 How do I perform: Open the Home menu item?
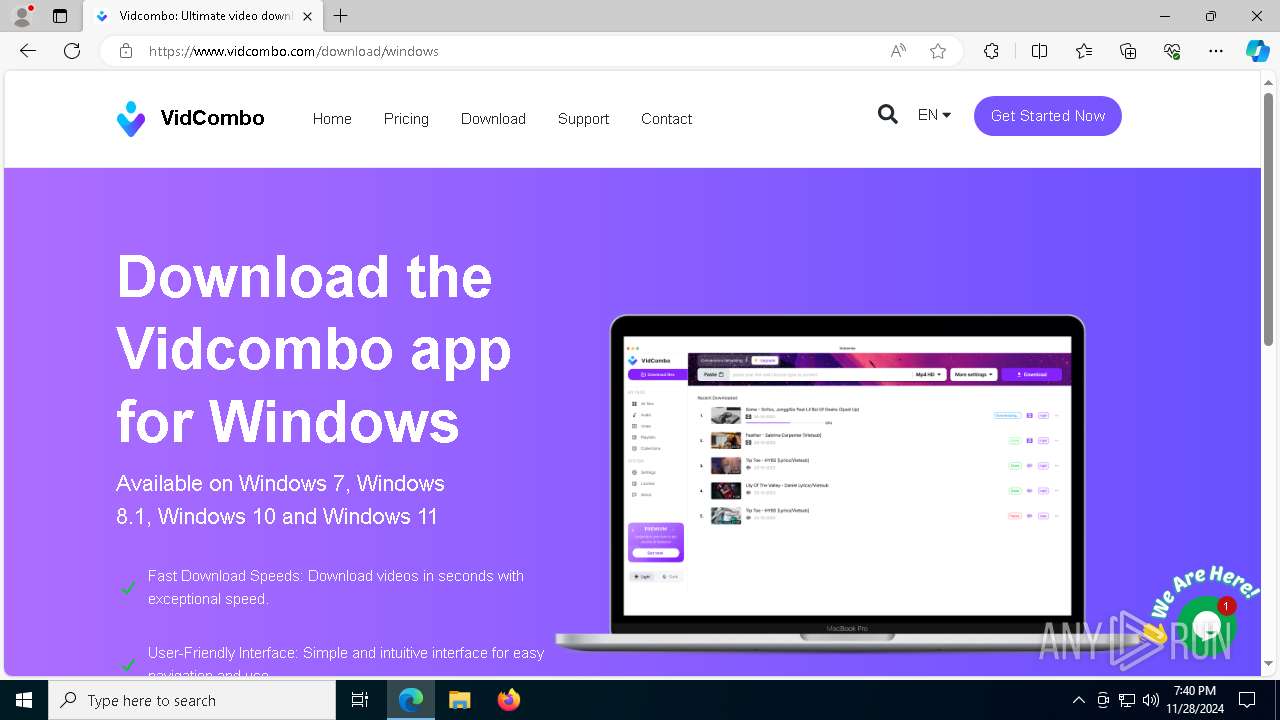332,118
